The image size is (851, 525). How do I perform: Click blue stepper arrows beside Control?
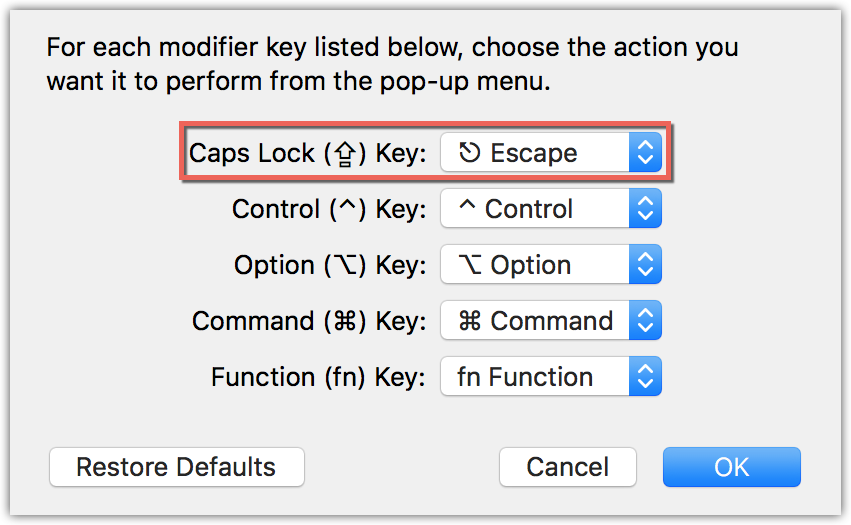(645, 208)
